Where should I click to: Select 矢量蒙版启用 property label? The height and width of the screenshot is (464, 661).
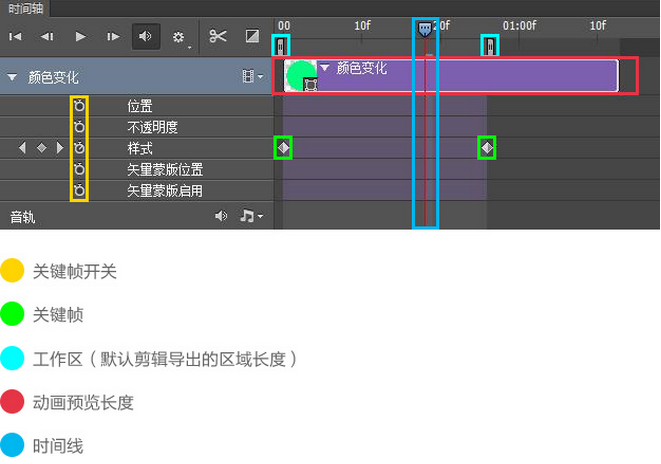point(165,191)
